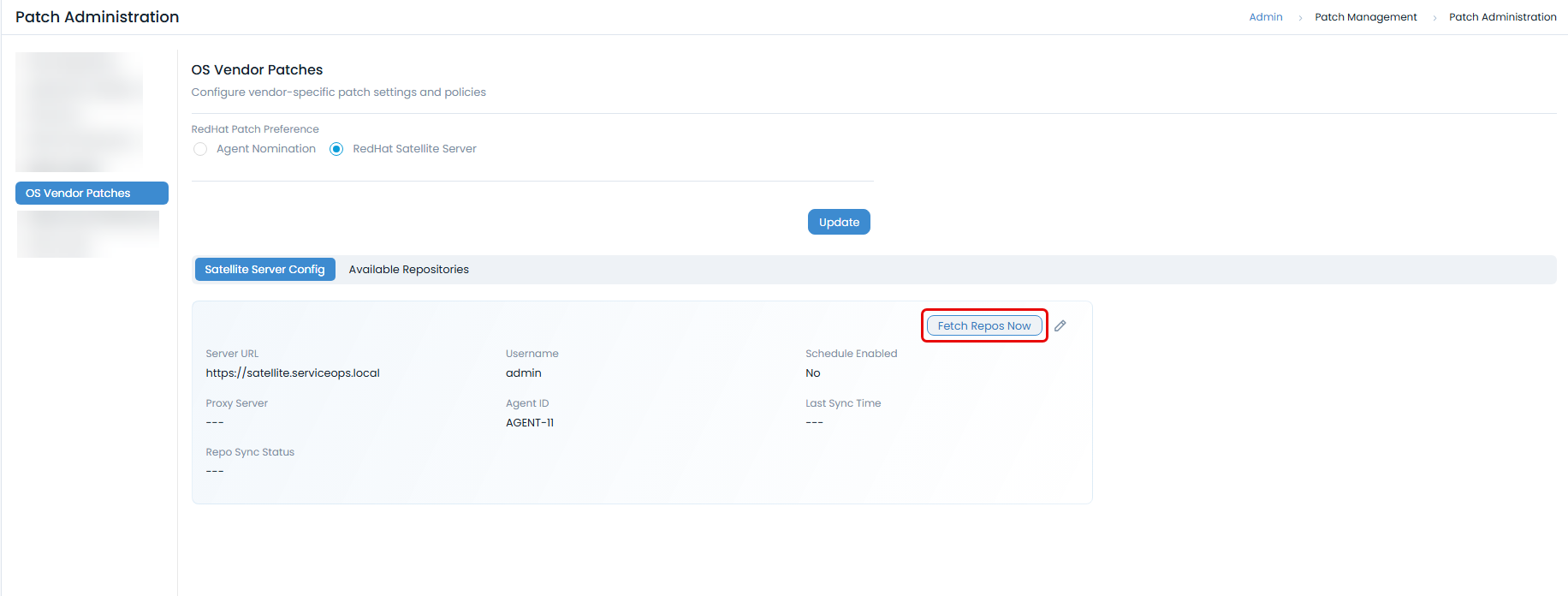Click the breadcrumb chevron after Patch Management

[x=1434, y=18]
